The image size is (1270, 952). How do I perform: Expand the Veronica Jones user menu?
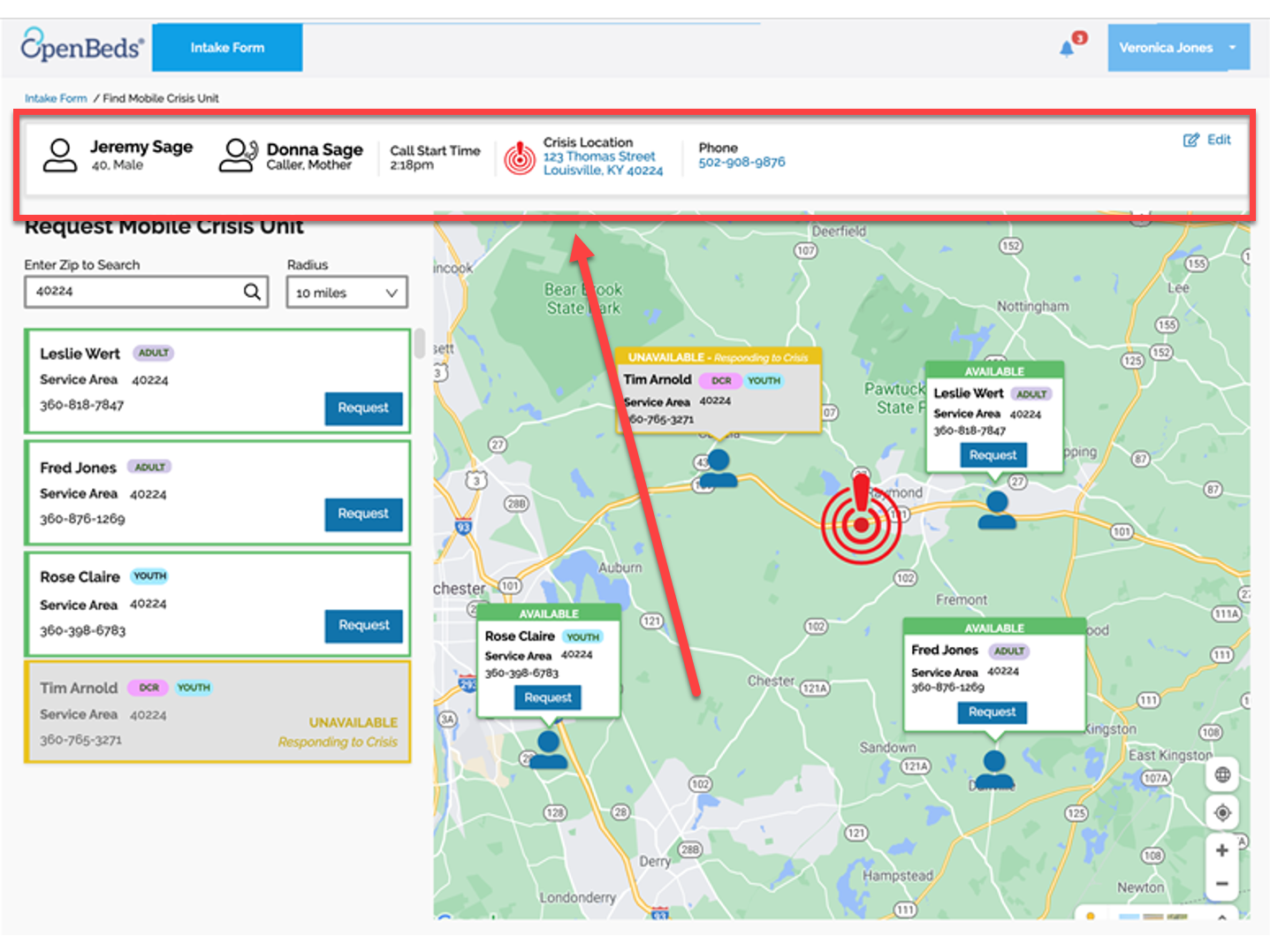1178,48
